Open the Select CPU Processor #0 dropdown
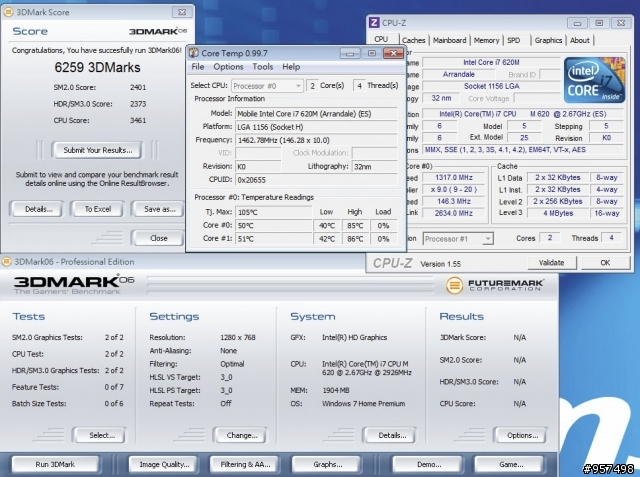This screenshot has height=477, width=640. pyautogui.click(x=267, y=86)
